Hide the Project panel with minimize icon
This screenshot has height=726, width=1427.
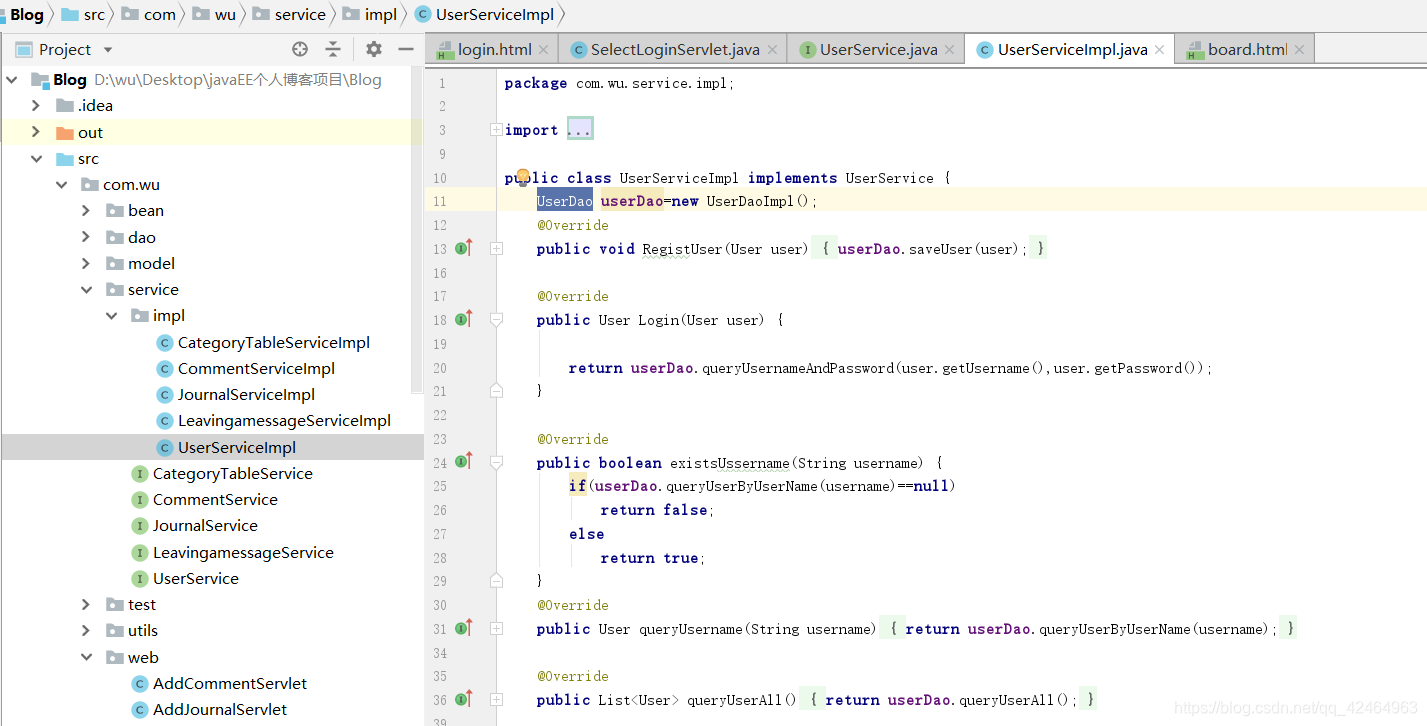405,49
